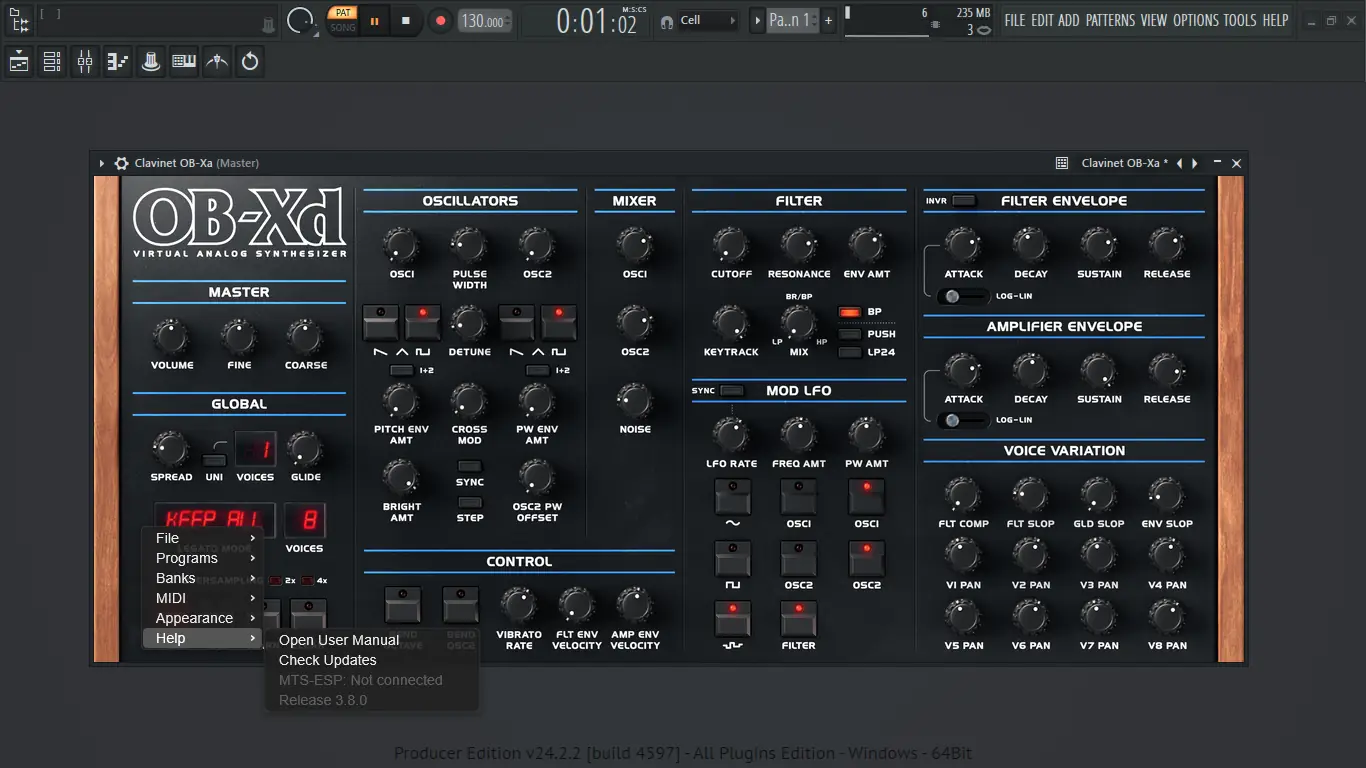Click Open User Manual
The height and width of the screenshot is (768, 1366).
tap(339, 639)
